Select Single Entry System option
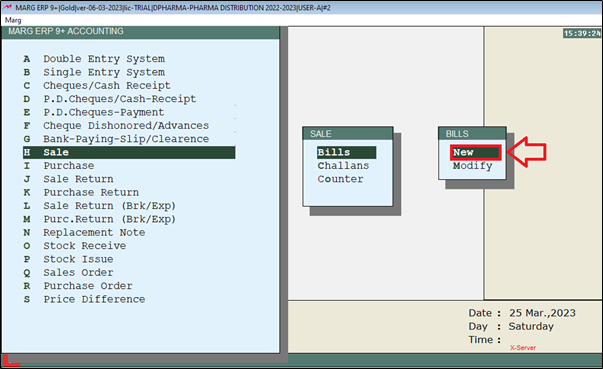Image resolution: width=603 pixels, height=369 pixels. [x=104, y=72]
